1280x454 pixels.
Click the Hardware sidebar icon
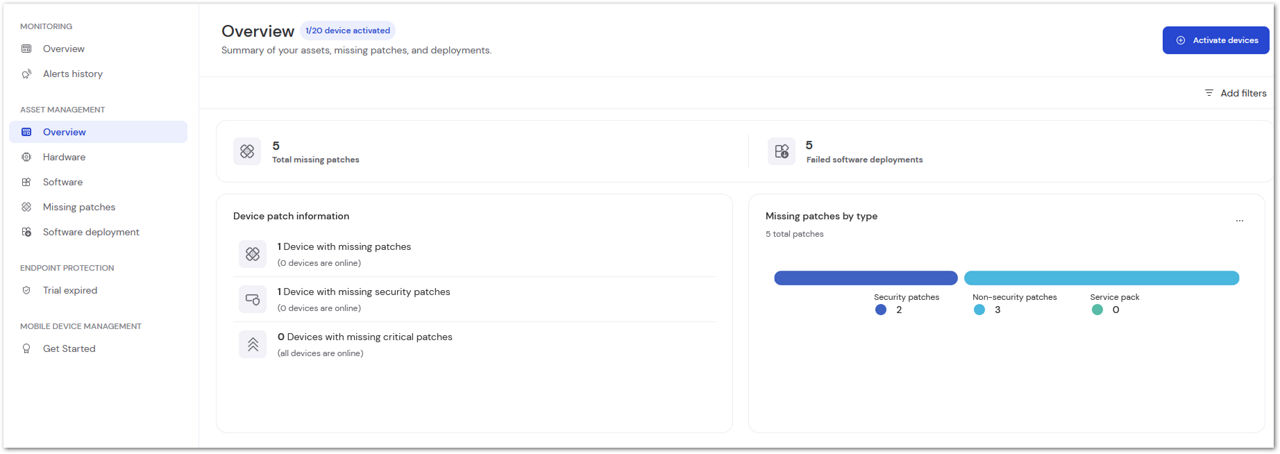point(27,157)
